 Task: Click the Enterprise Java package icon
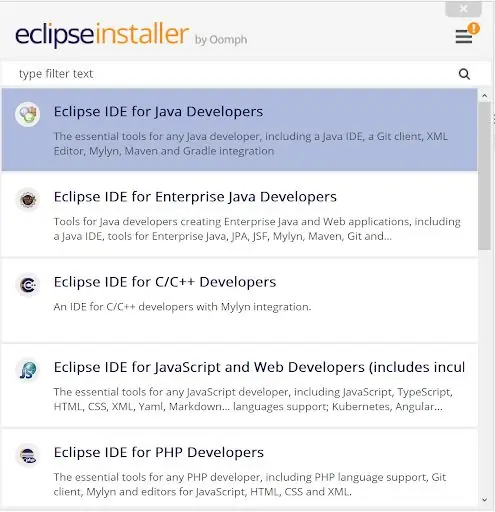coord(28,199)
